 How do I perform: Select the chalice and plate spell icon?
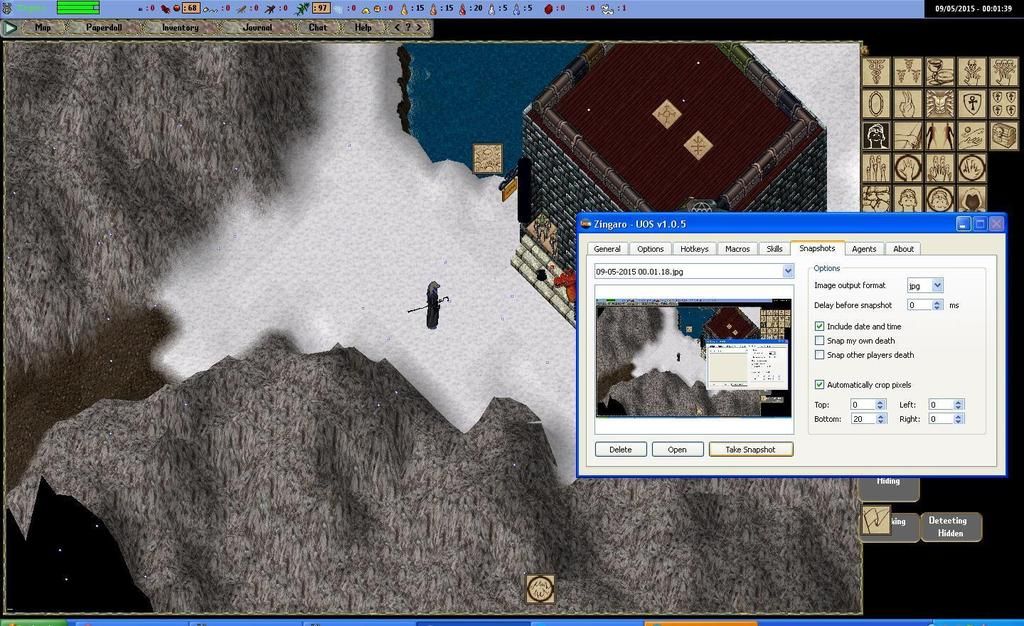(x=940, y=71)
